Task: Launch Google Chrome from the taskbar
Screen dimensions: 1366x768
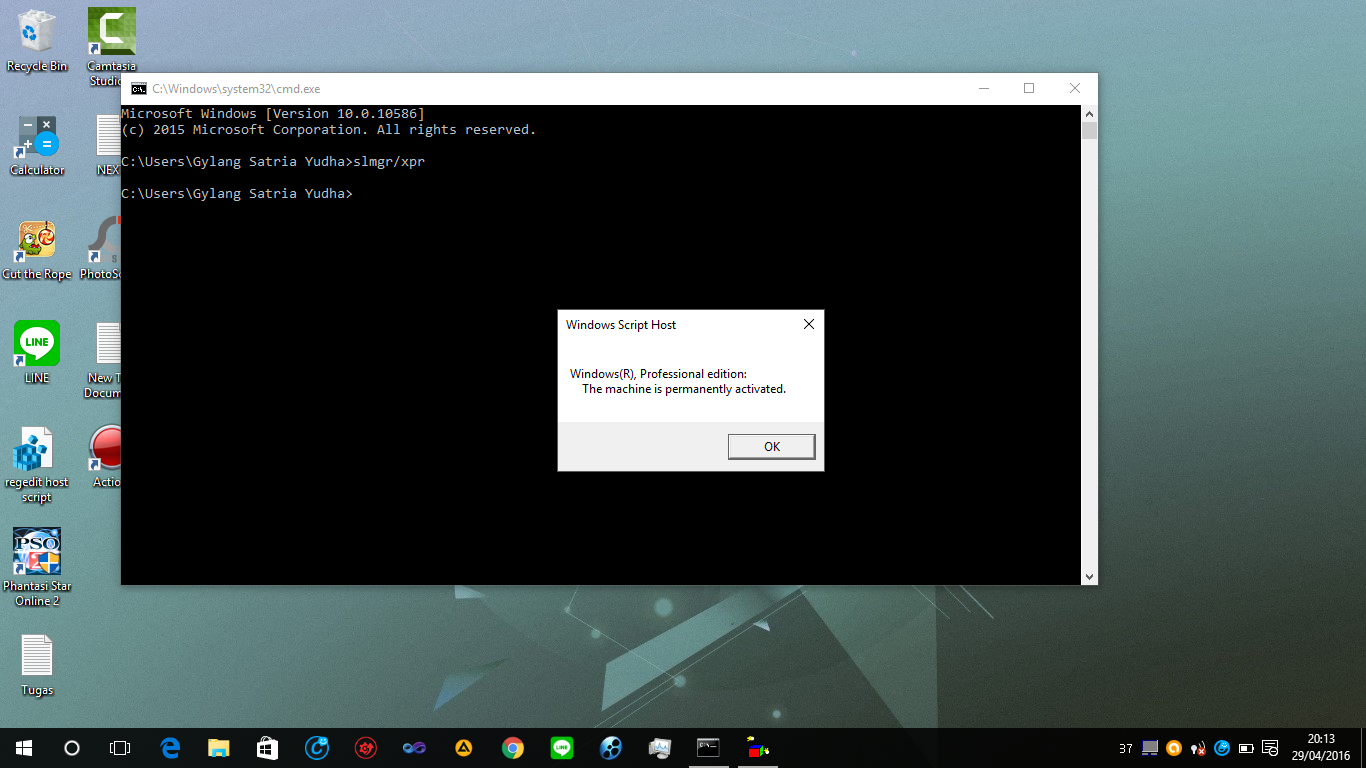Action: pyautogui.click(x=513, y=748)
